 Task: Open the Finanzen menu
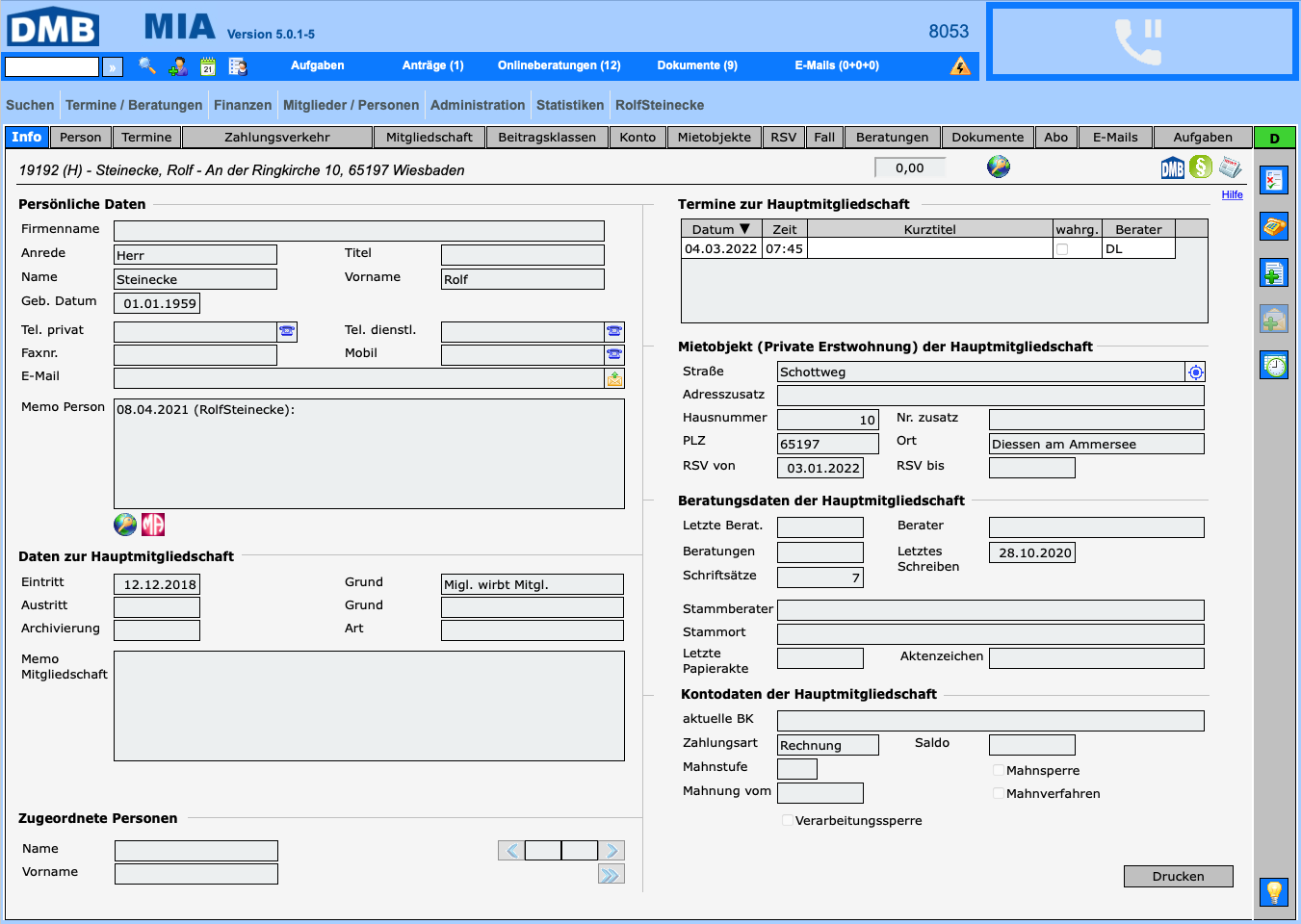[243, 105]
